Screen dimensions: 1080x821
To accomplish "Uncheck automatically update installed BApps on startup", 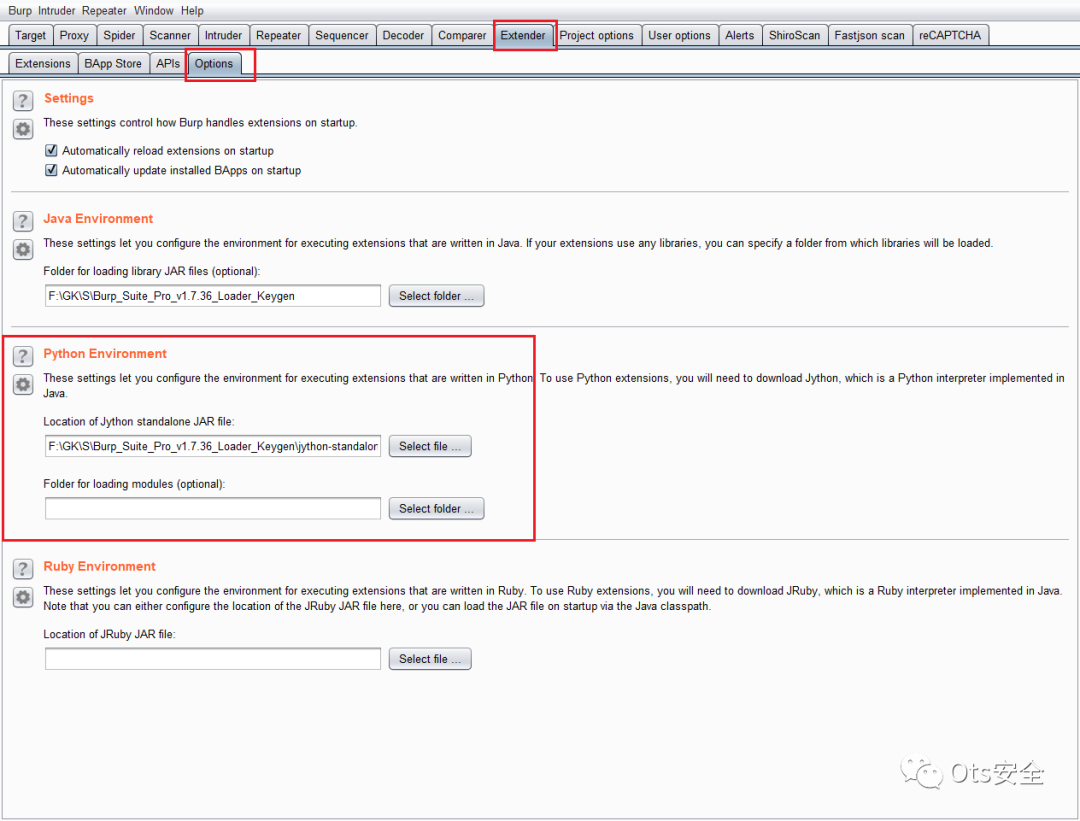I will tap(52, 171).
